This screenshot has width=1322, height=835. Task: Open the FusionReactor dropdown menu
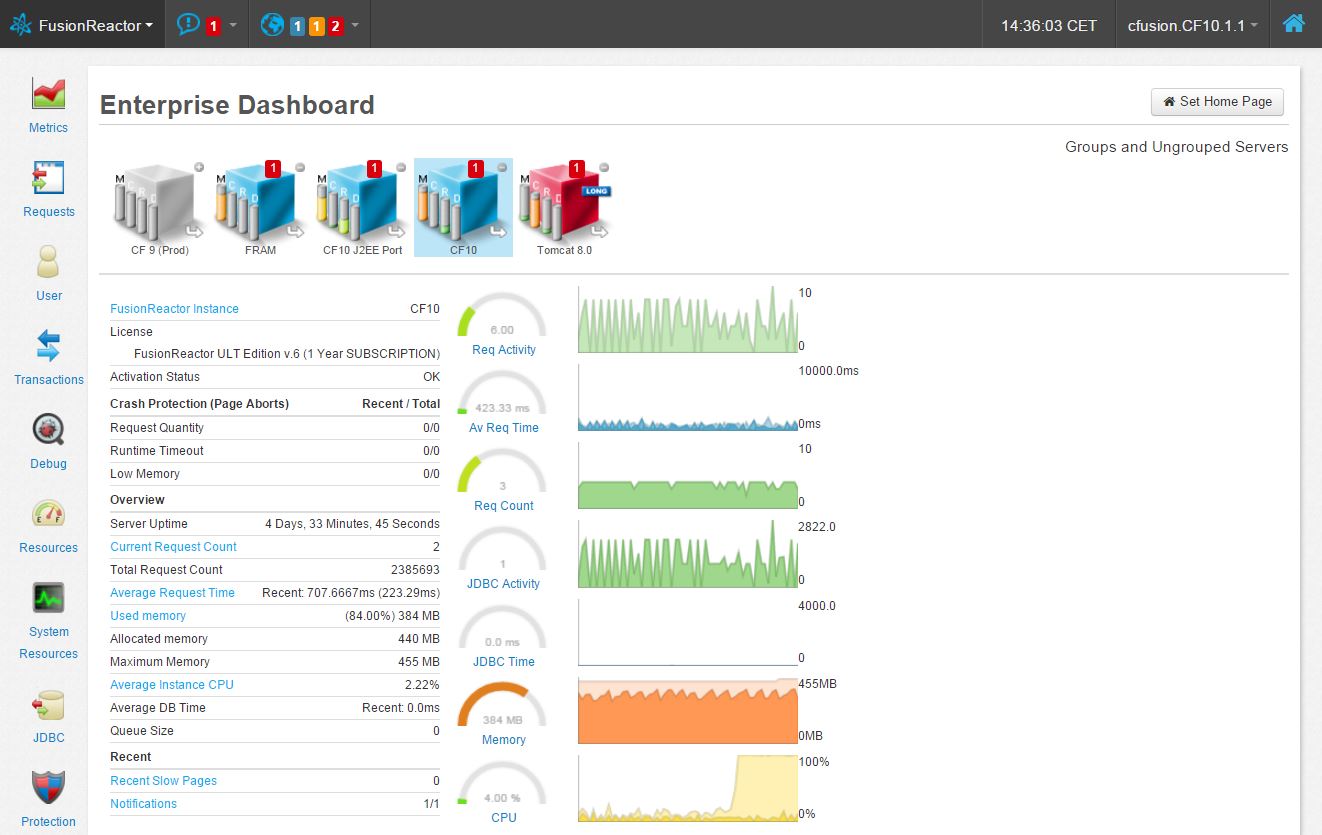click(x=82, y=25)
